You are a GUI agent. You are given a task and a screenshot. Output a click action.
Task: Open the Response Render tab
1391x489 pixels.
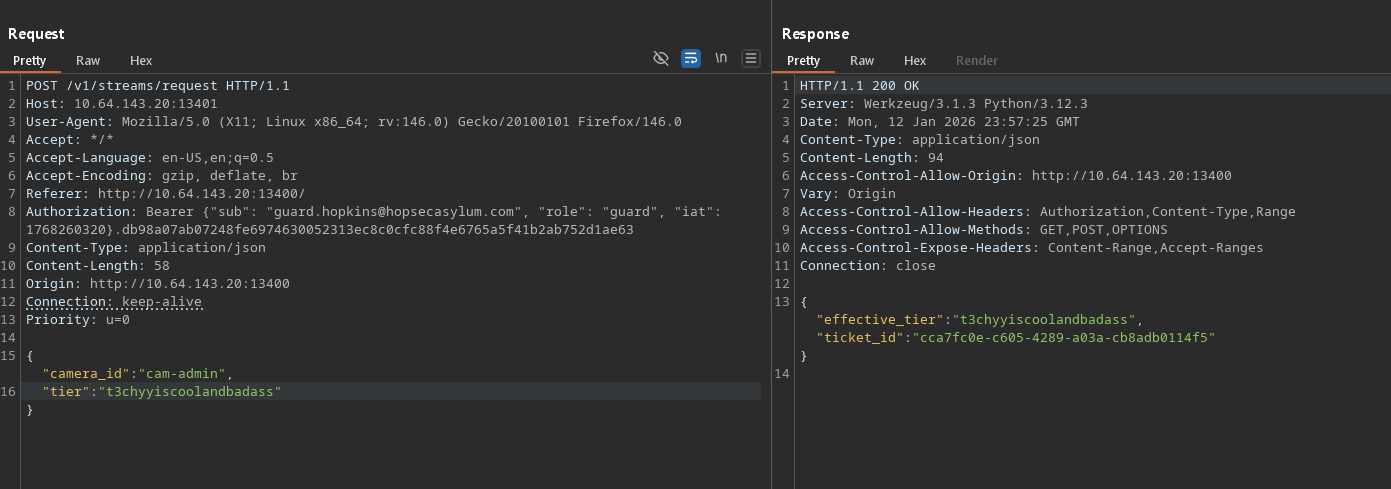coord(977,61)
